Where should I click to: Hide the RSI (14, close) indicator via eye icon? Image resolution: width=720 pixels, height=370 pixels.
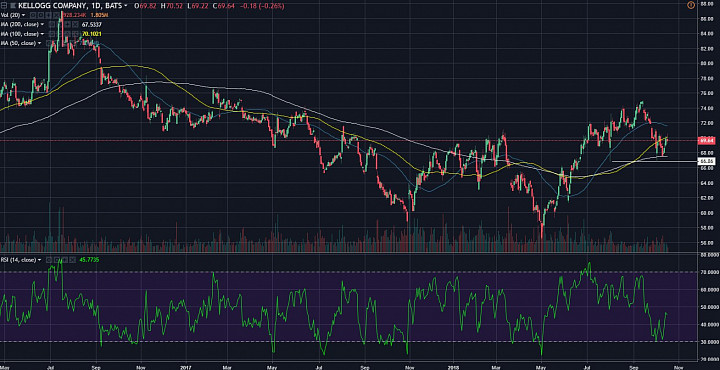click(x=49, y=260)
